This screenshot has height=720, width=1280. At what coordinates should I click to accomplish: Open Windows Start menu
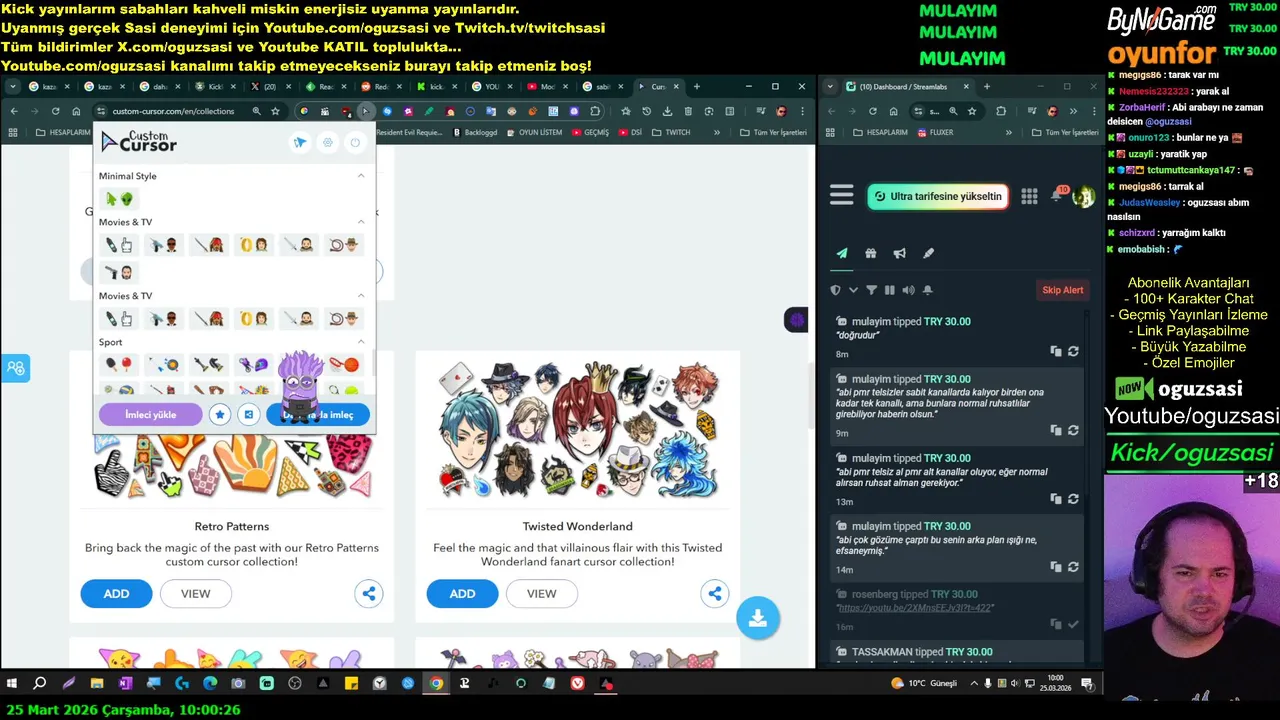pos(12,684)
